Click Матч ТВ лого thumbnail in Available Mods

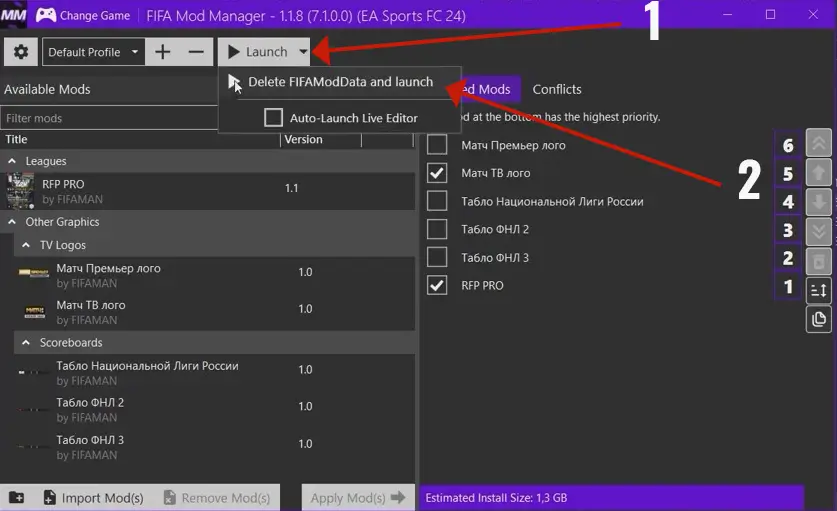tap(35, 311)
